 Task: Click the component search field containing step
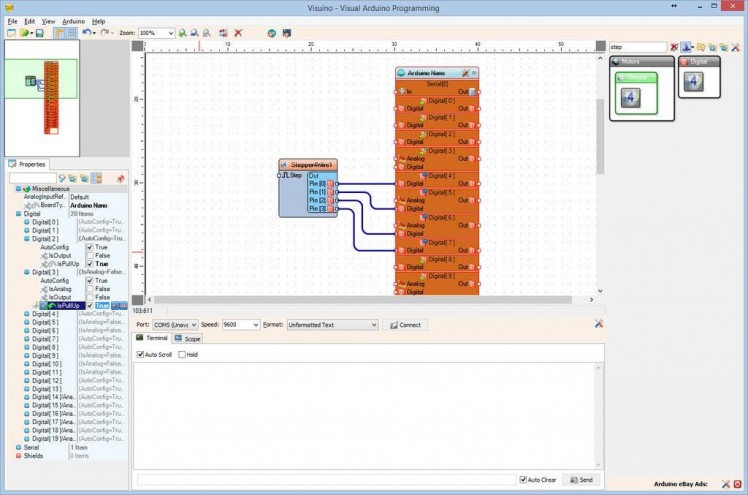click(x=638, y=47)
